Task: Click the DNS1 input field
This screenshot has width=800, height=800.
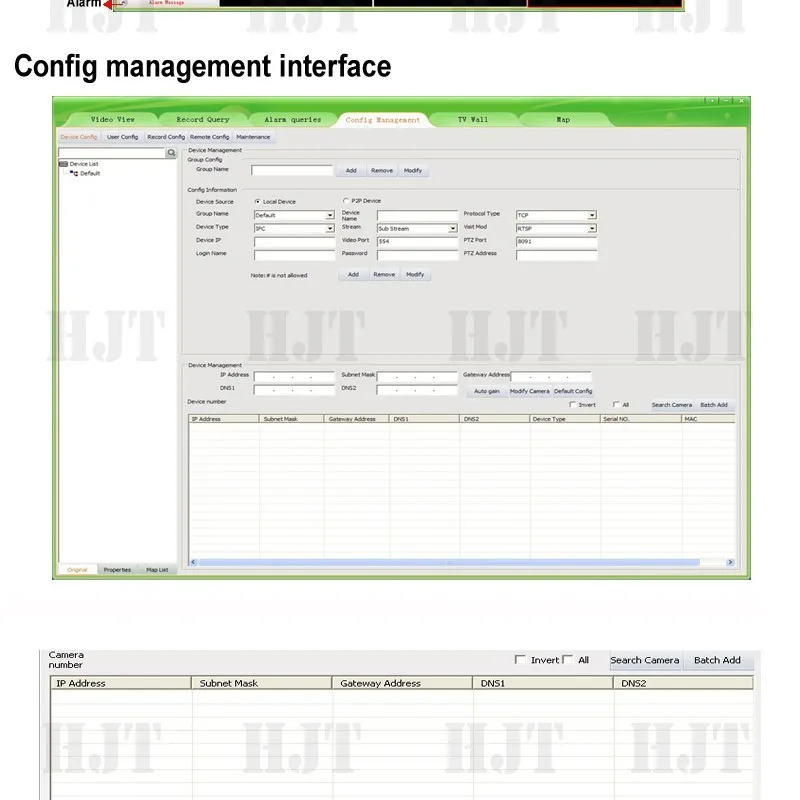Action: [x=294, y=390]
